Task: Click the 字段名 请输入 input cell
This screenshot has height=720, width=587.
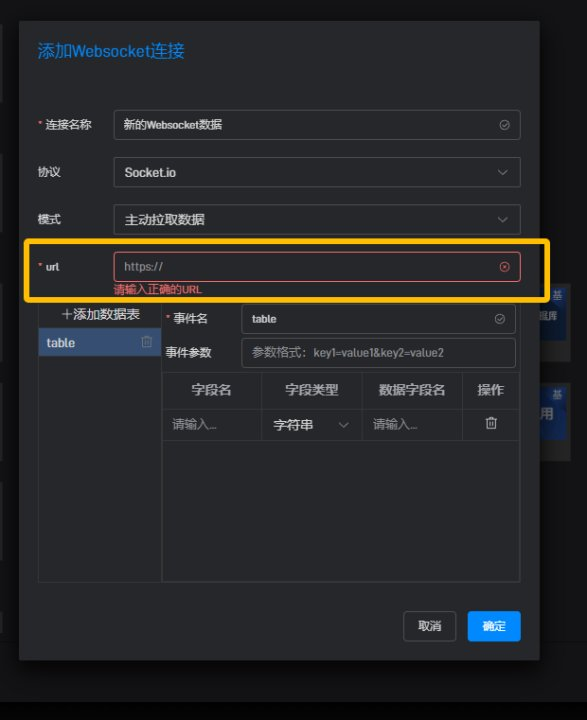Action: pyautogui.click(x=212, y=425)
